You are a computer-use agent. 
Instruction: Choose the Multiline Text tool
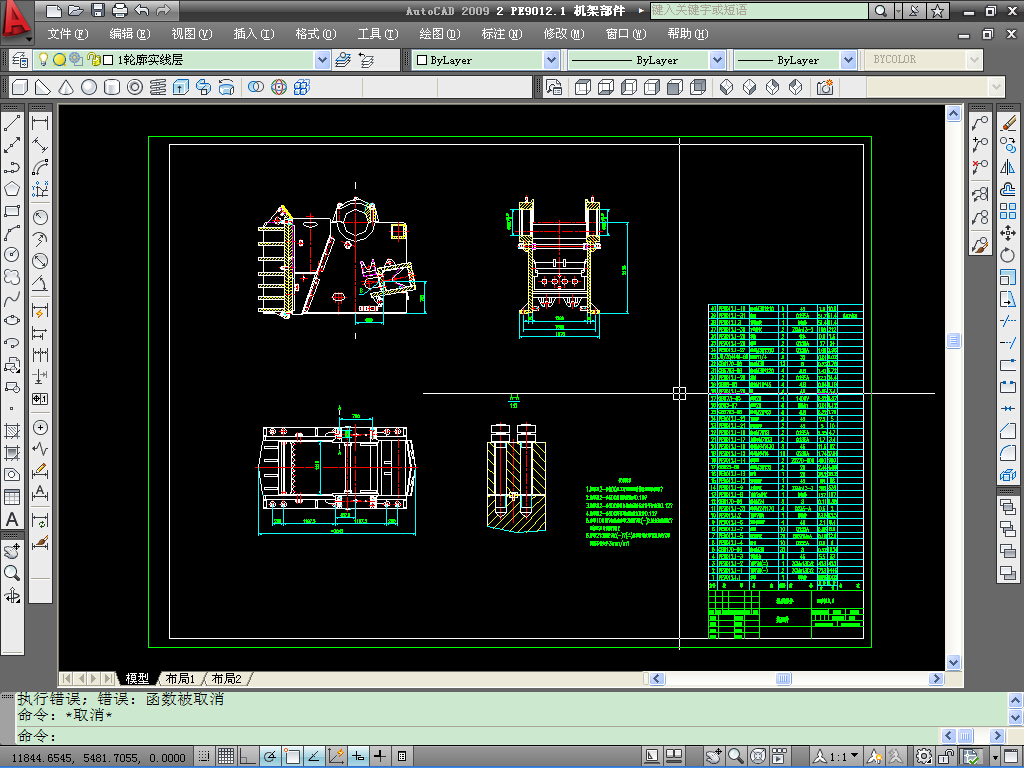(12, 519)
